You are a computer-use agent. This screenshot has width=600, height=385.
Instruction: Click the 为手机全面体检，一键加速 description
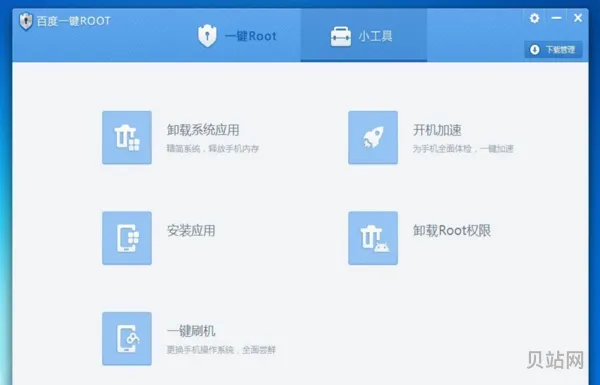pyautogui.click(x=463, y=148)
